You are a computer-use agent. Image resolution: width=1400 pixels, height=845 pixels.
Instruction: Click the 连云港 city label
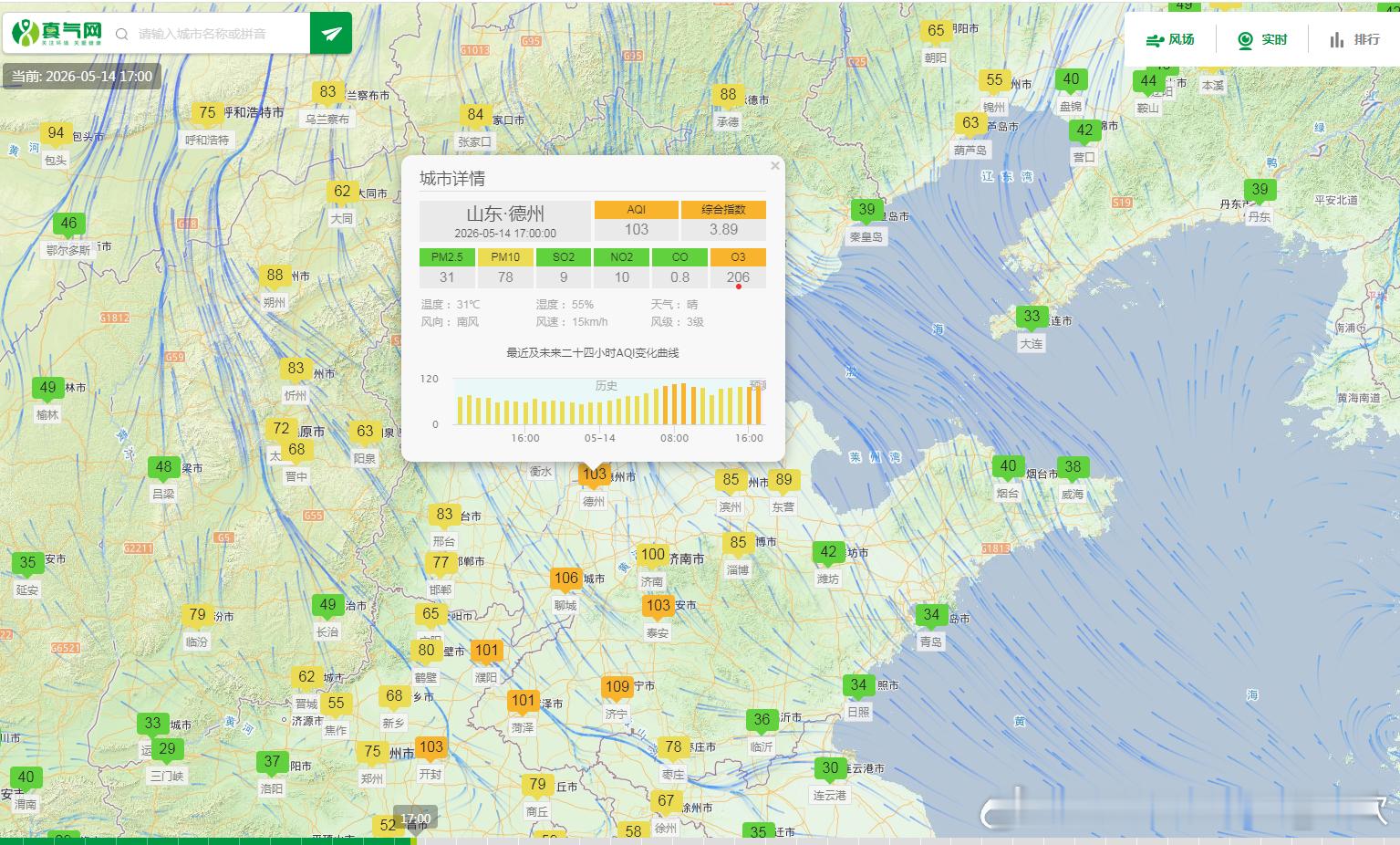click(x=830, y=795)
